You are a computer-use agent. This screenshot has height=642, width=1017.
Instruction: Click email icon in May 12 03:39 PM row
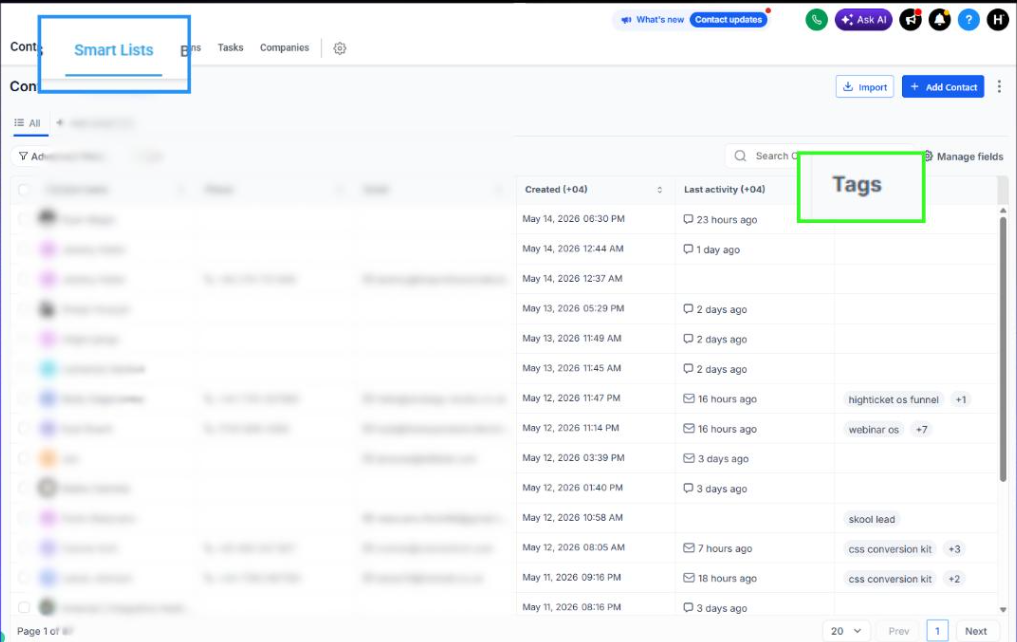point(689,458)
